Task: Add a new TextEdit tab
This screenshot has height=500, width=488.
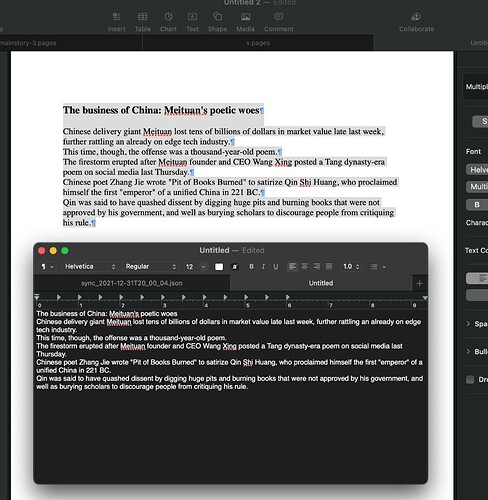Action: coord(419,283)
